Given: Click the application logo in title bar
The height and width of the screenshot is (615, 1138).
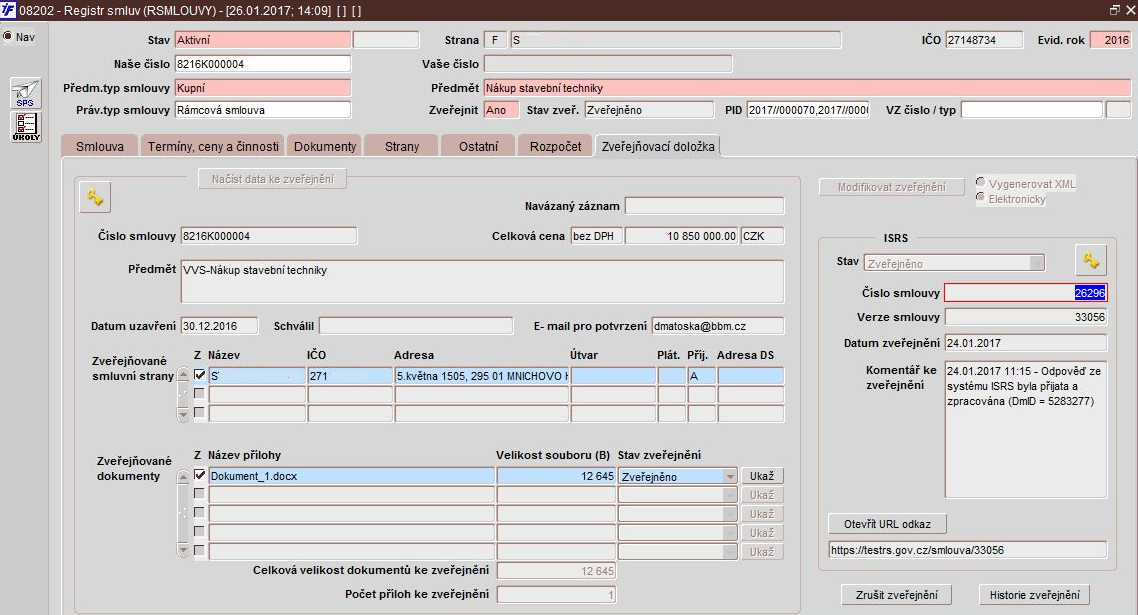Looking at the screenshot, I should [x=8, y=10].
